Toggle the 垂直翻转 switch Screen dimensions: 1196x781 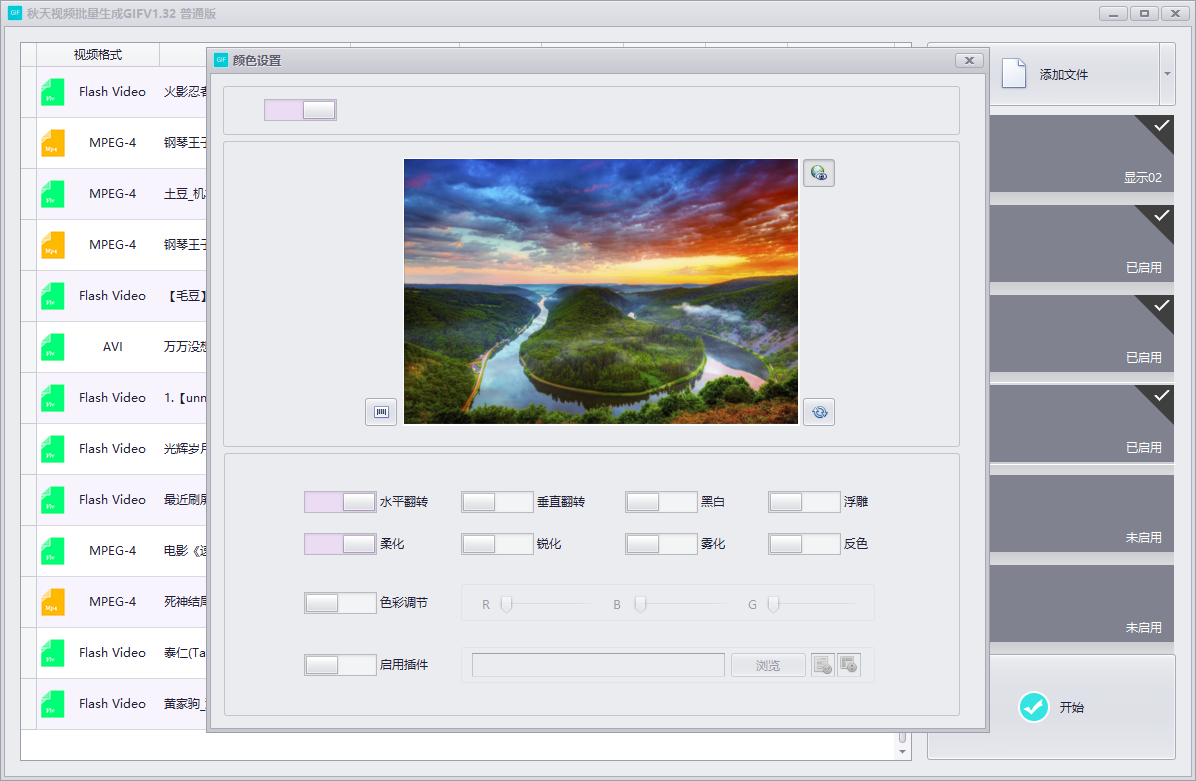[x=497, y=501]
